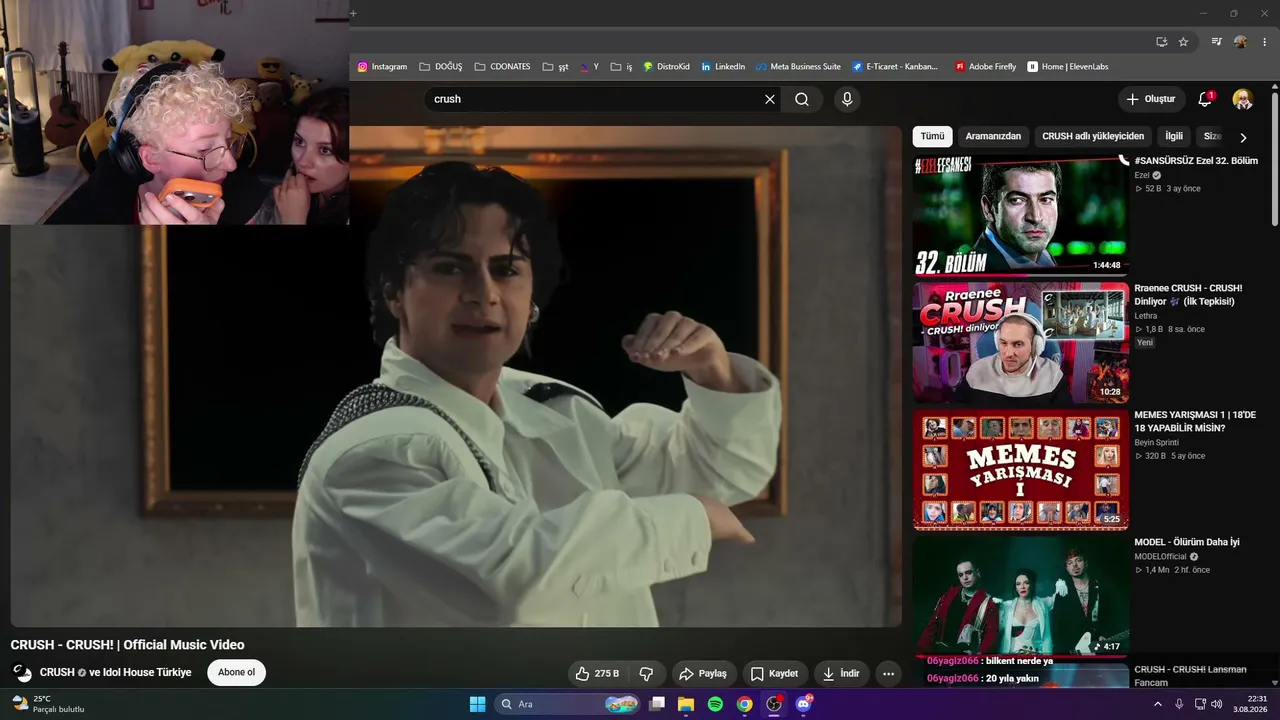1280x720 pixels.
Task: Open the Ezel 32. Bölüm video thumbnail
Action: coord(1021,215)
